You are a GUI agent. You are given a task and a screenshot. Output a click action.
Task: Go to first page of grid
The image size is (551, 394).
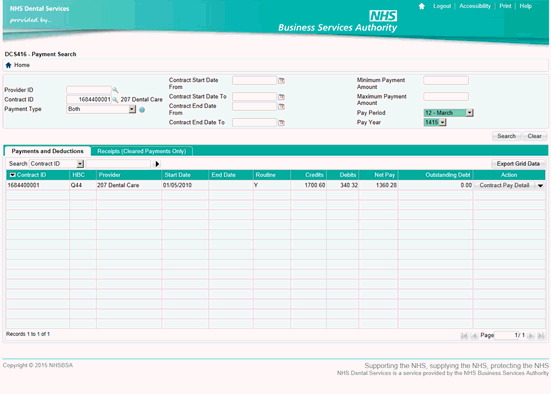(x=464, y=336)
